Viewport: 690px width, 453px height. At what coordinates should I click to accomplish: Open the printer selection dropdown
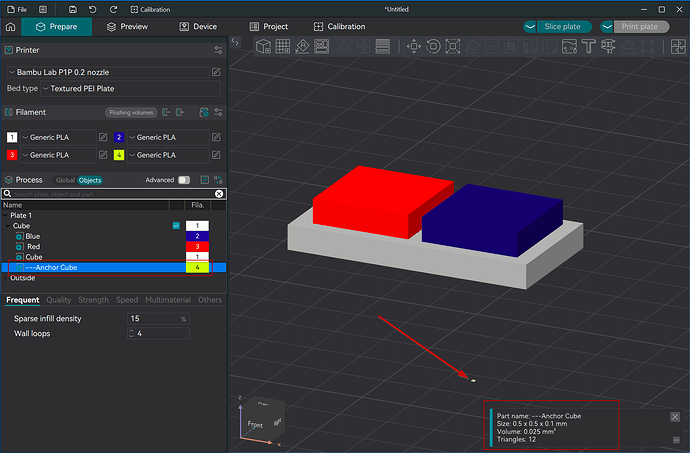coord(108,72)
